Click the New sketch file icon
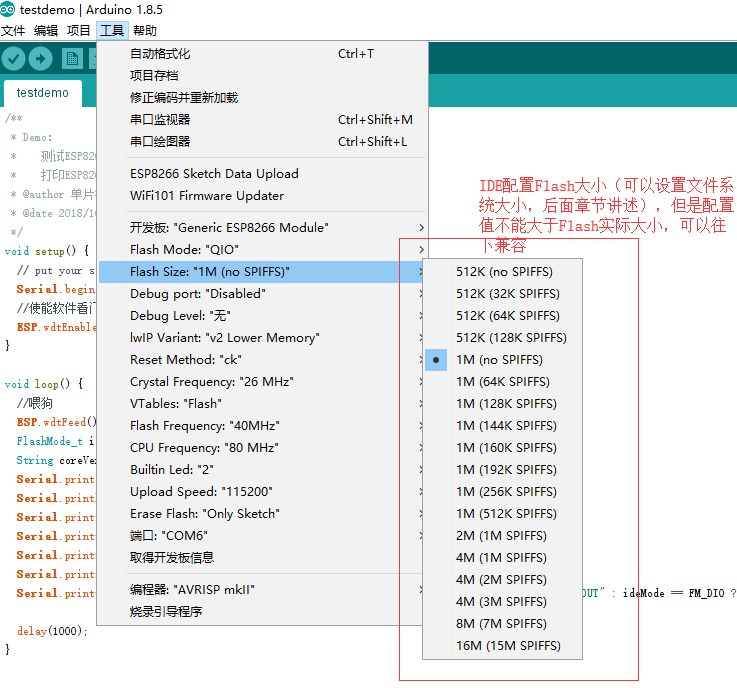The width and height of the screenshot is (737, 688). (x=72, y=59)
